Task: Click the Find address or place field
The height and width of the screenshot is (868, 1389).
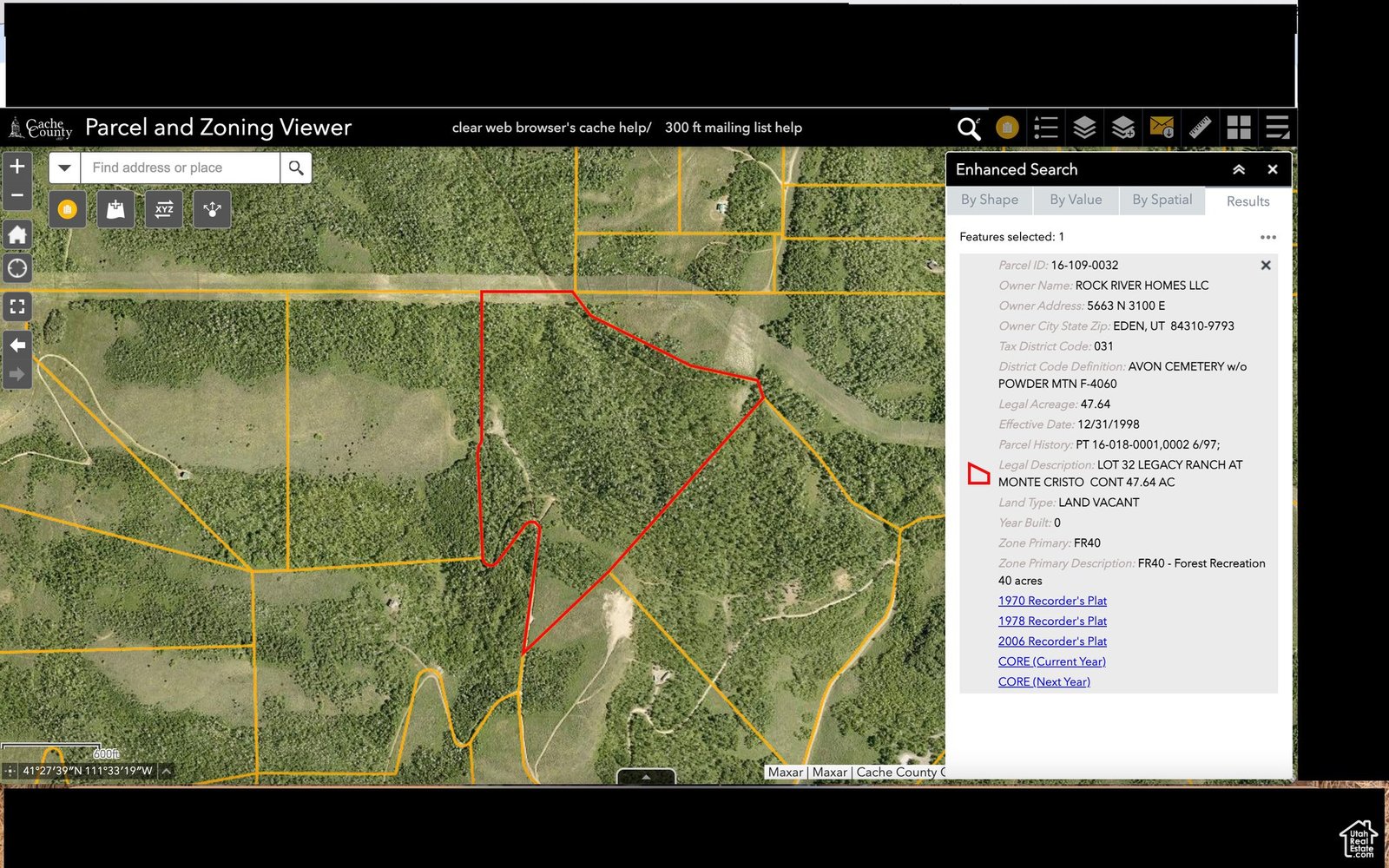Action: (x=180, y=168)
